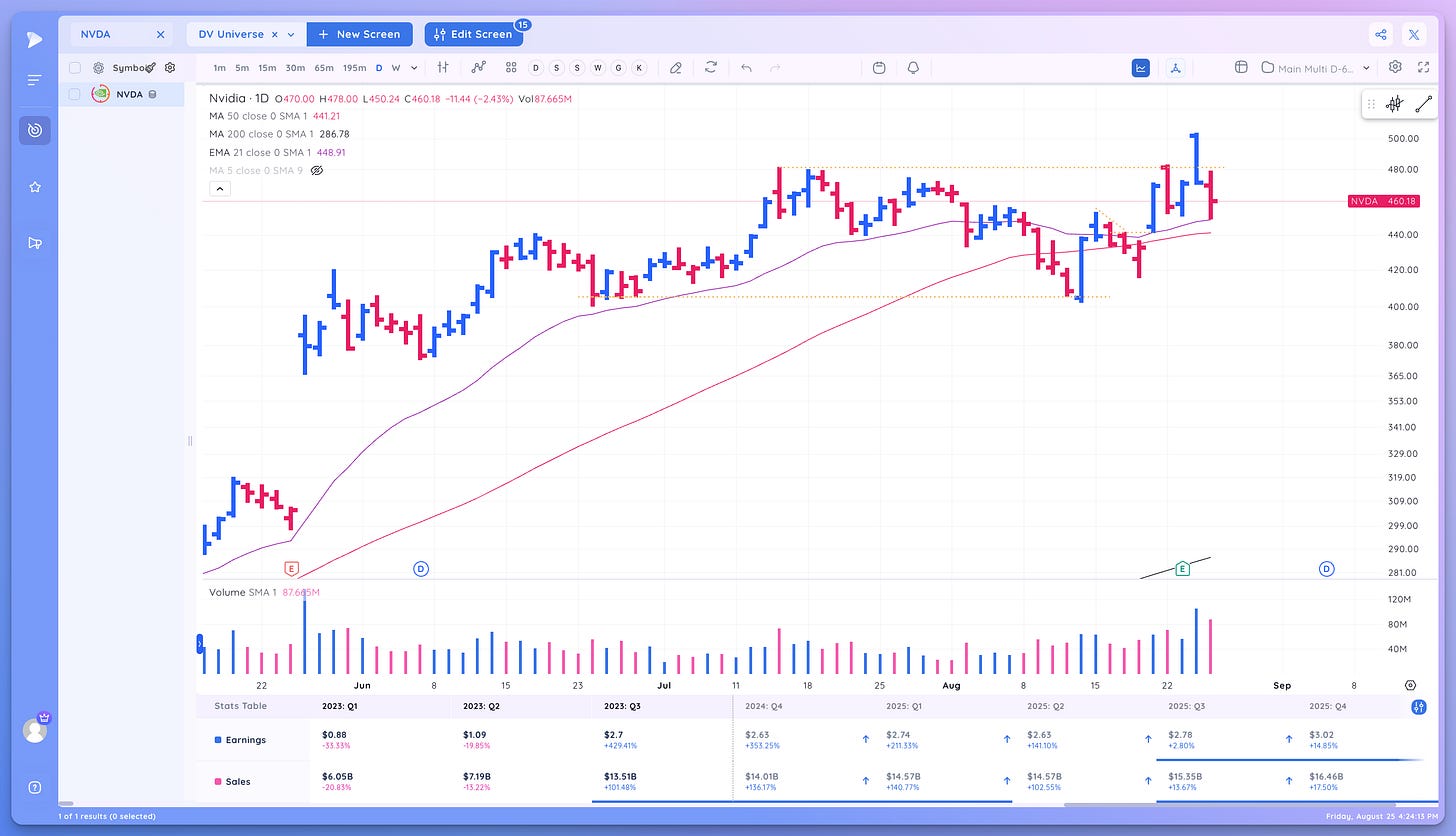Toggle MA 5 indicator visibility eye
This screenshot has height=836, width=1456.
(317, 171)
